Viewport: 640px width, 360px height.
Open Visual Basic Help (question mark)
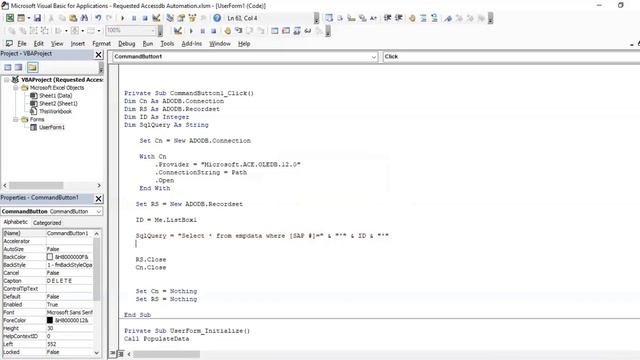tap(217, 18)
